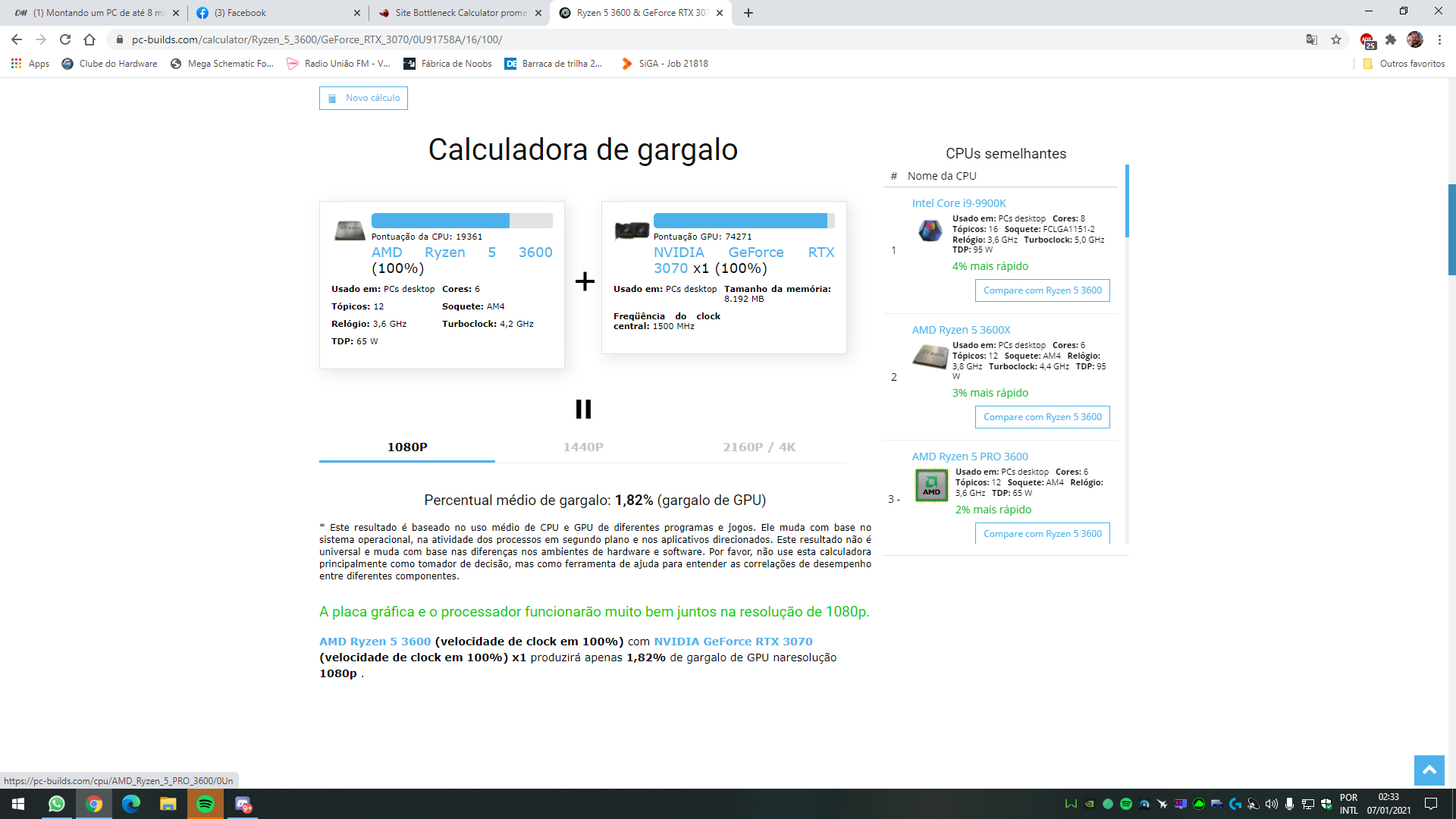Compare Ryzen 5 PRO 3600 with Ryzen 5 3600
This screenshot has height=819, width=1456.
(x=1042, y=533)
